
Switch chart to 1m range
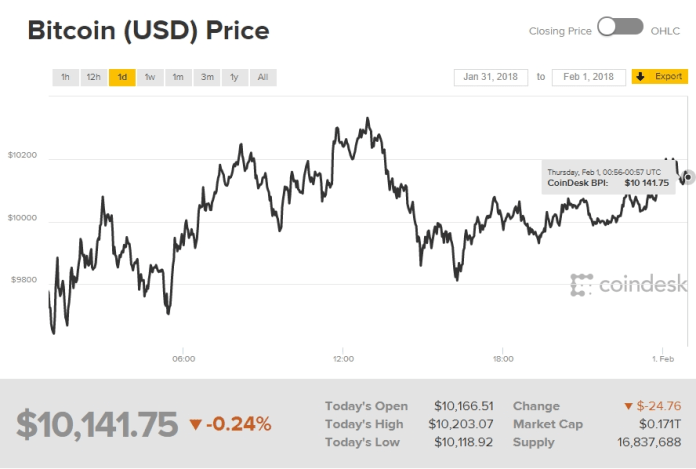[x=178, y=77]
